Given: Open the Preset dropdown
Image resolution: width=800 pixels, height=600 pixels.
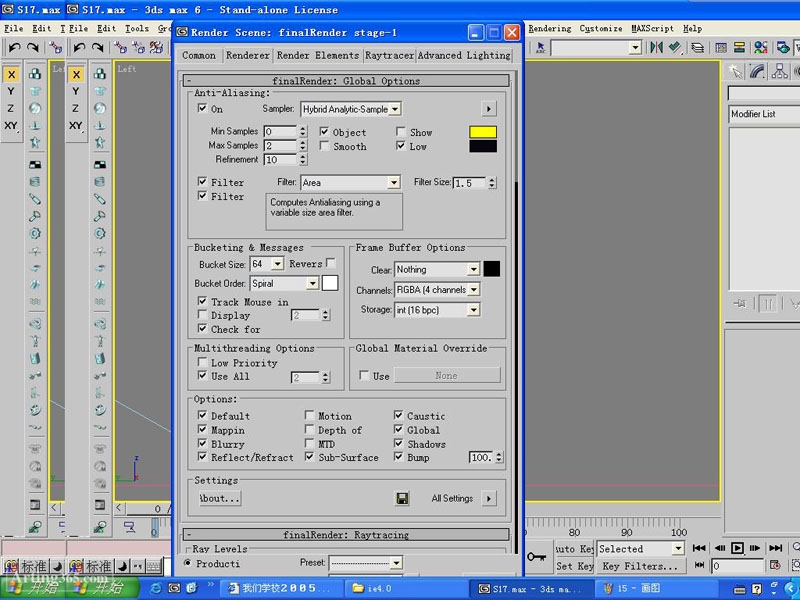Looking at the screenshot, I should coord(365,563).
